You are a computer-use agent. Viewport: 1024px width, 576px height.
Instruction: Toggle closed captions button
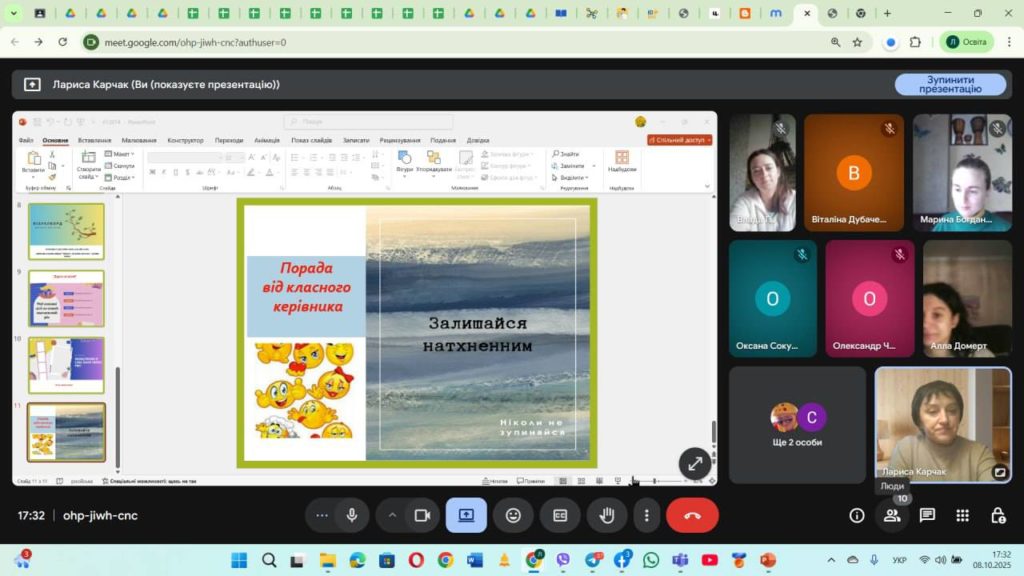[x=560, y=515]
